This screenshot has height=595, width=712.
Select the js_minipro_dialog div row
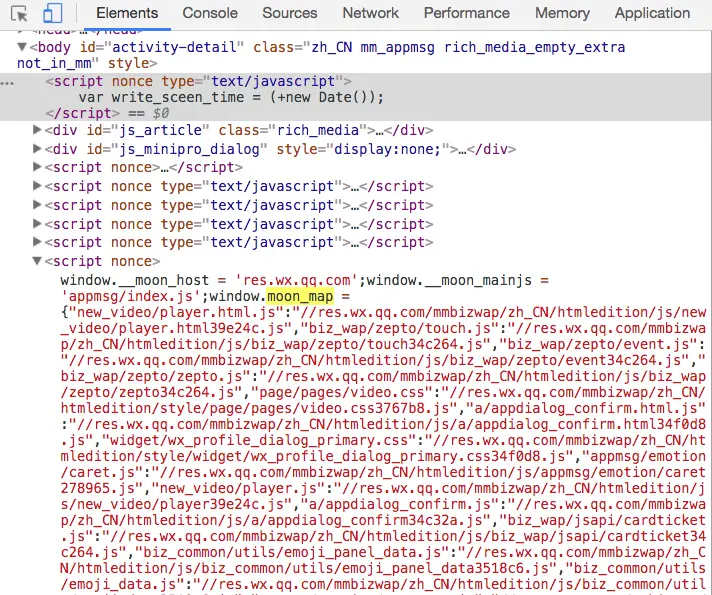pyautogui.click(x=280, y=149)
